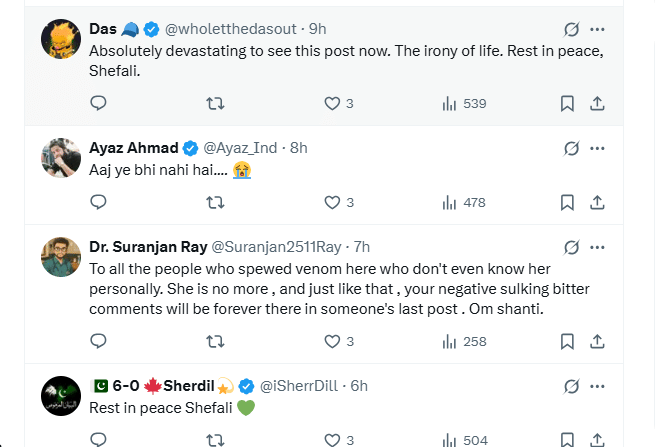Image resolution: width=655 pixels, height=447 pixels.
Task: Click Ayaz Ahmad's profile picture
Action: (60, 157)
